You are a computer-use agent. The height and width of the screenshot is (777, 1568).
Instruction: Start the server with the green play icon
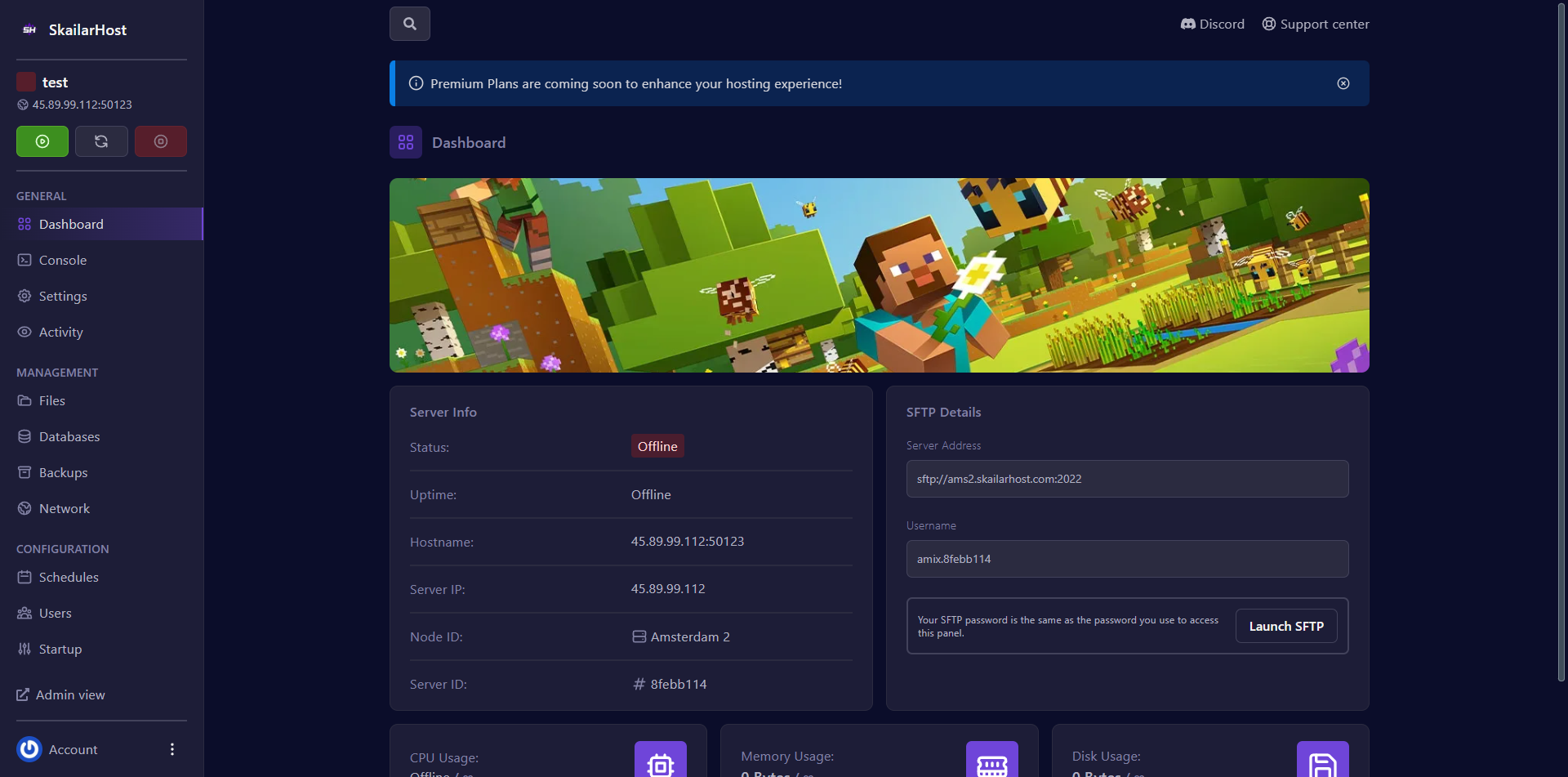[x=42, y=141]
